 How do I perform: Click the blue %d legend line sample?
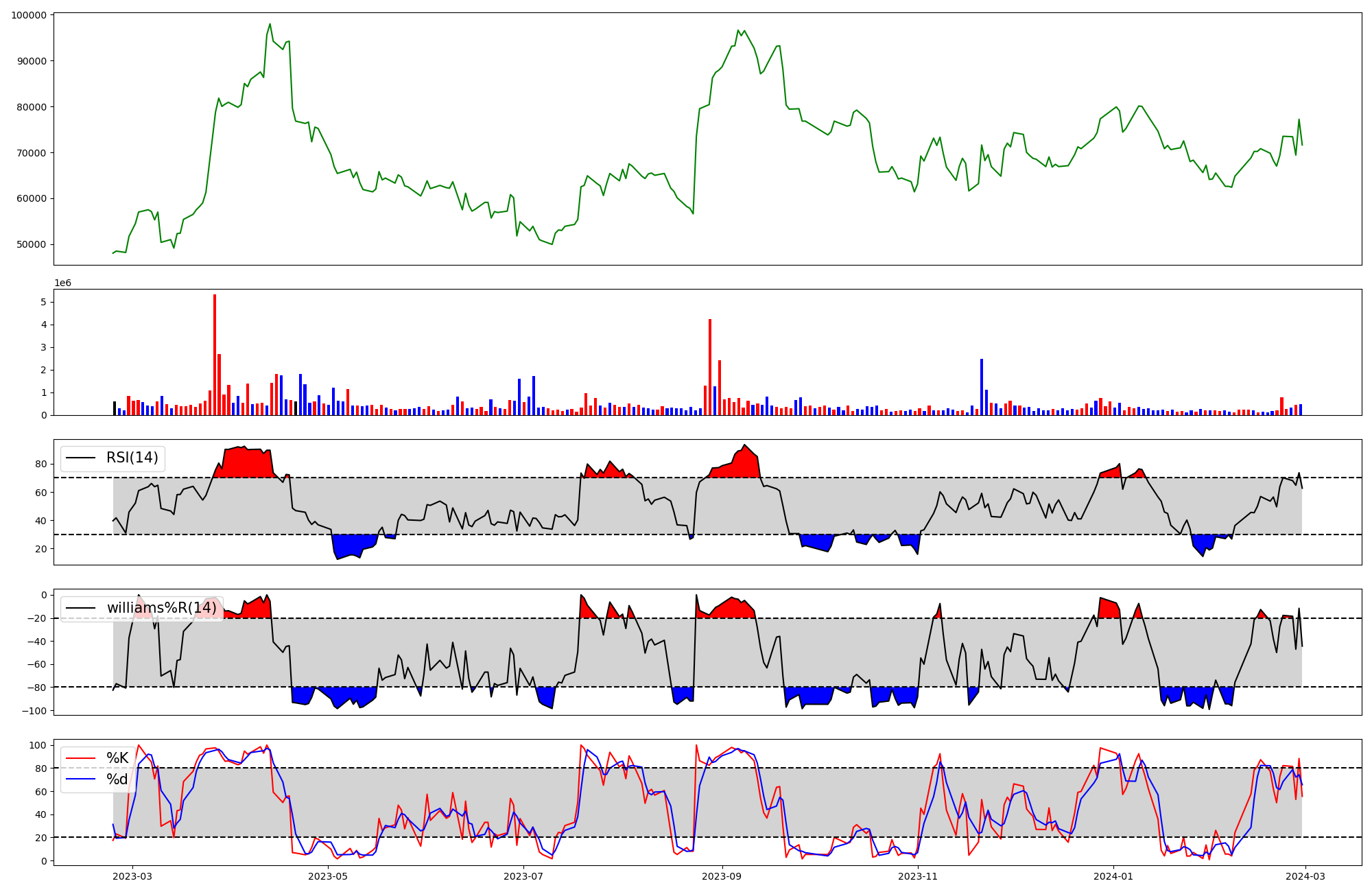pyautogui.click(x=80, y=779)
